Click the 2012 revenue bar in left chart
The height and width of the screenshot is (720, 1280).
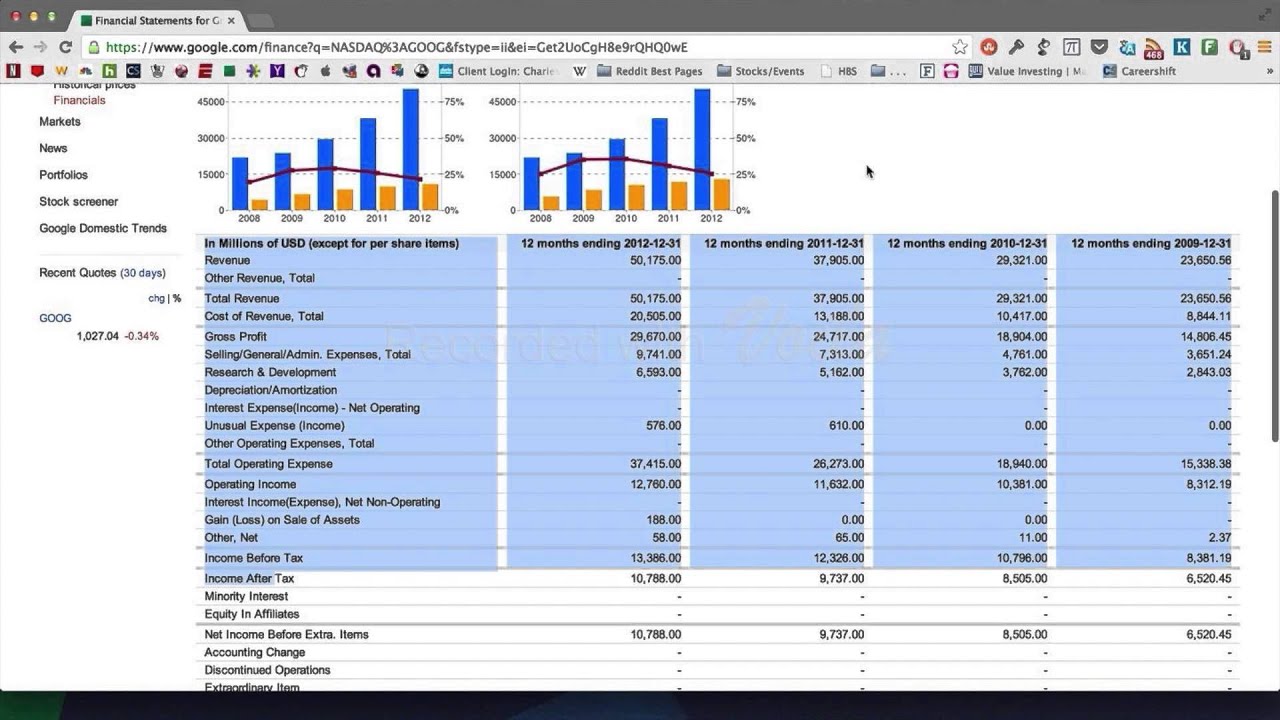point(410,149)
